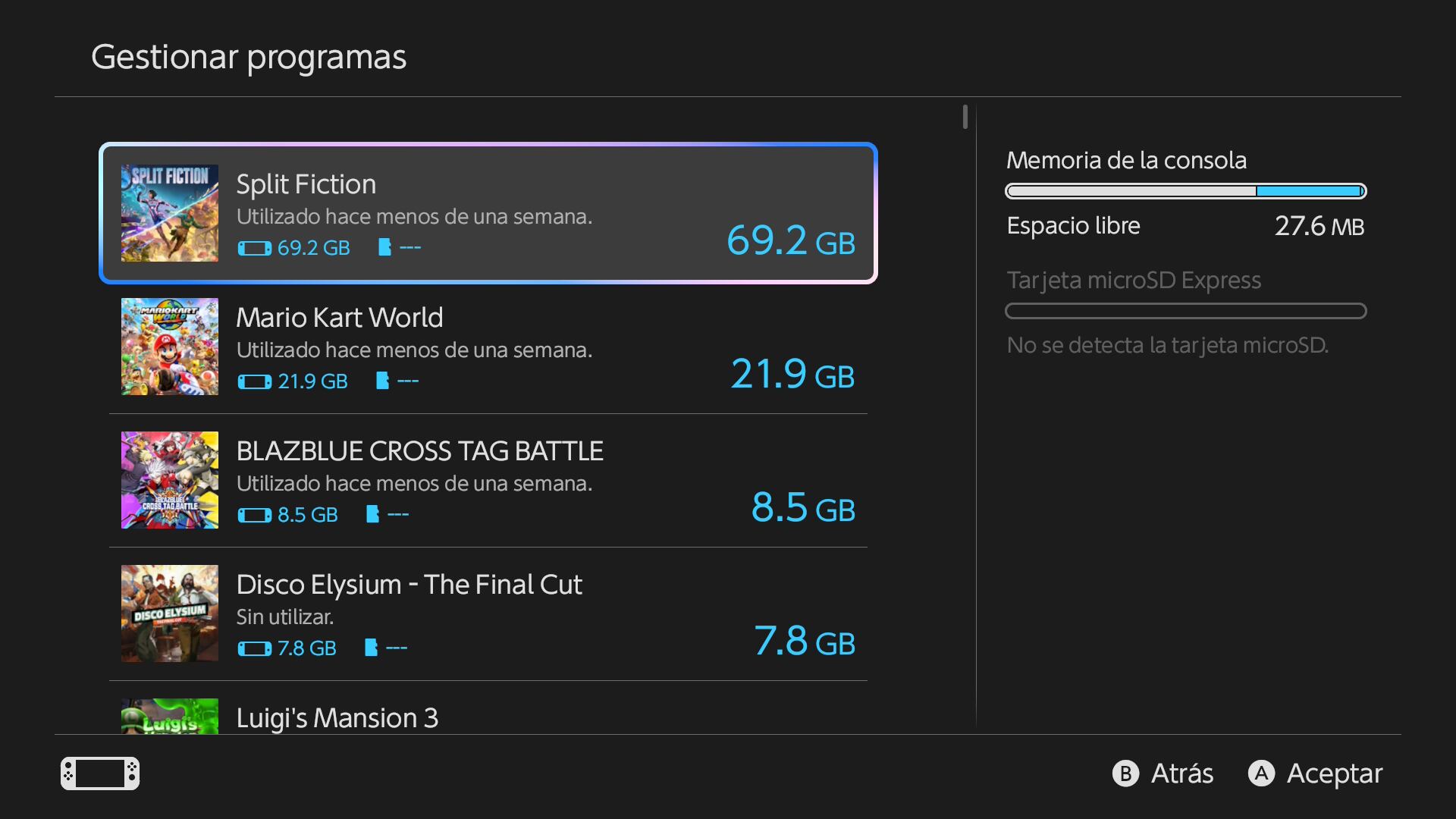Click the BLAZBLUE CROSS TAG BATTLE cover thumbnail
This screenshot has height=819, width=1456.
coord(170,480)
